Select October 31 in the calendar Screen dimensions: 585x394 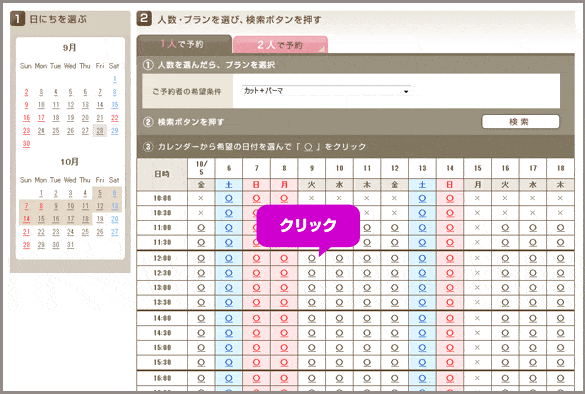[x=71, y=245]
